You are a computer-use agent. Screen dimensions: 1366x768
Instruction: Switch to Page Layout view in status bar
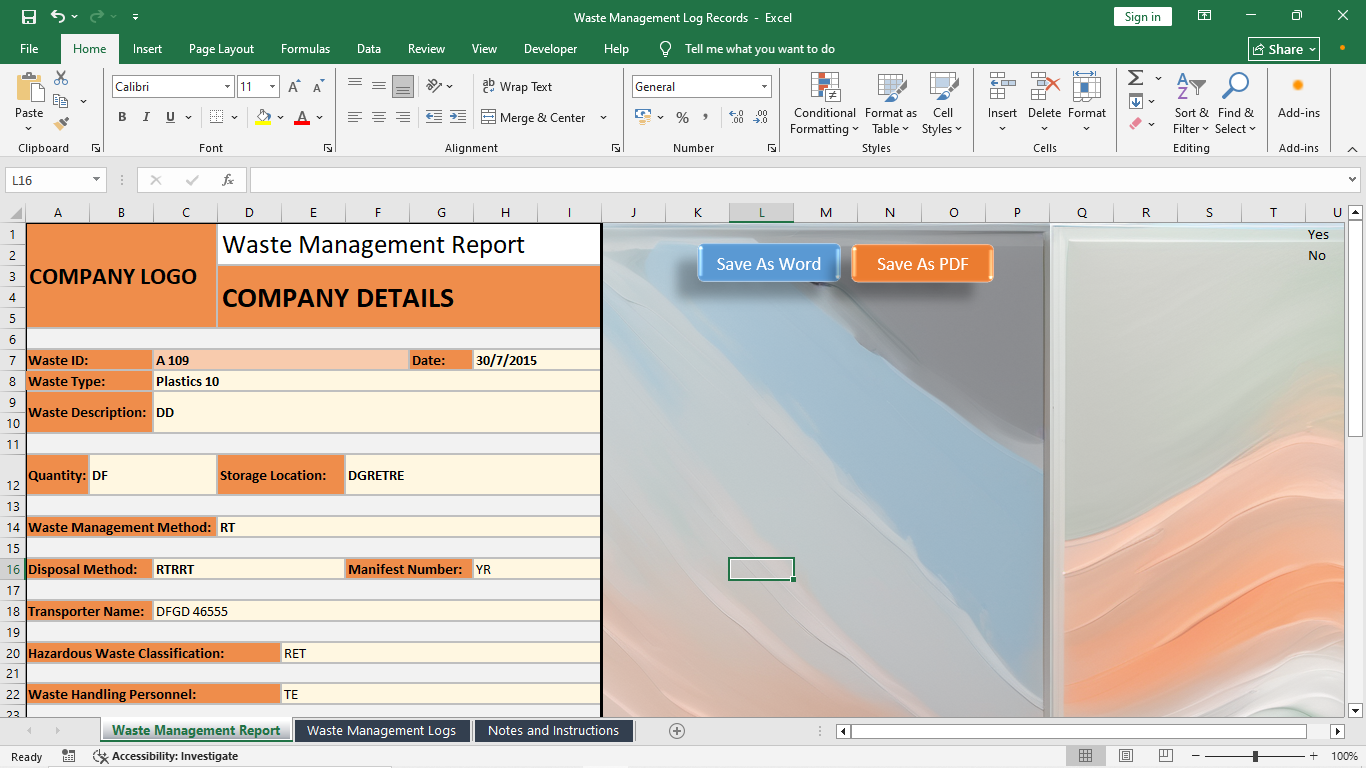1126,756
